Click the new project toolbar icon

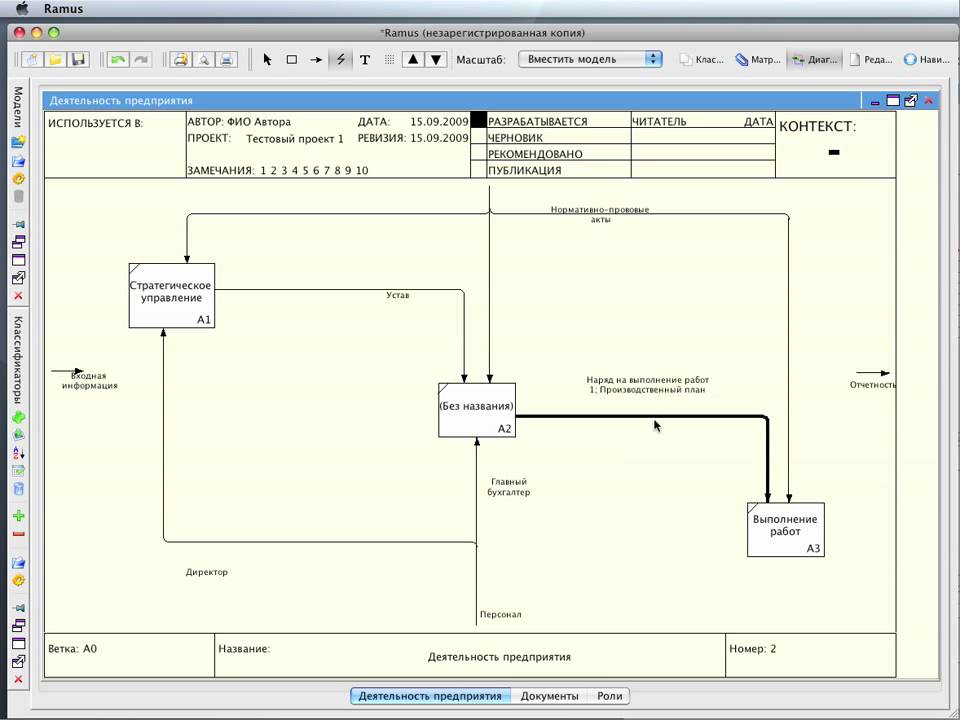(32, 59)
